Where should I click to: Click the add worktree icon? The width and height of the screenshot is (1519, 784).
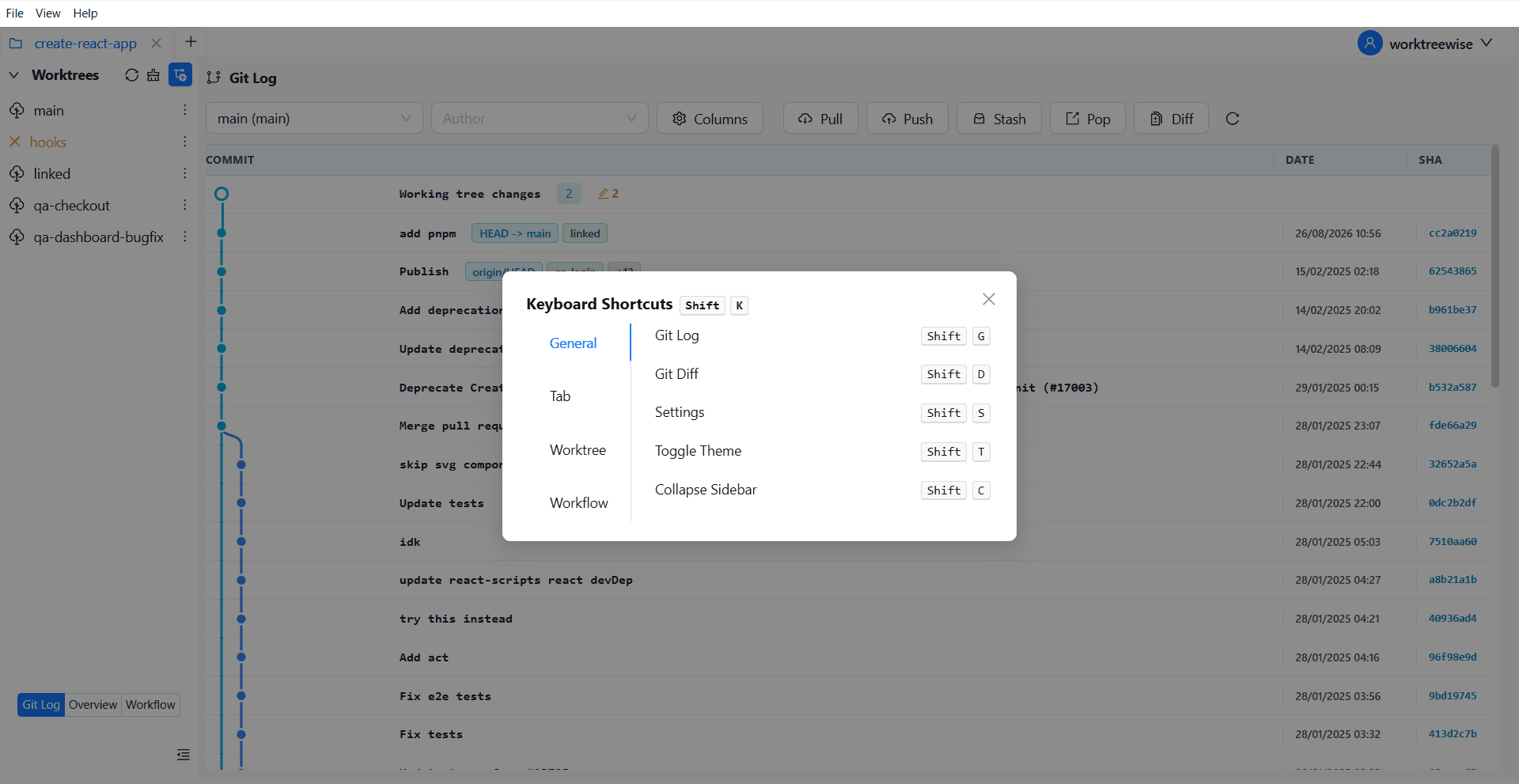[180, 74]
